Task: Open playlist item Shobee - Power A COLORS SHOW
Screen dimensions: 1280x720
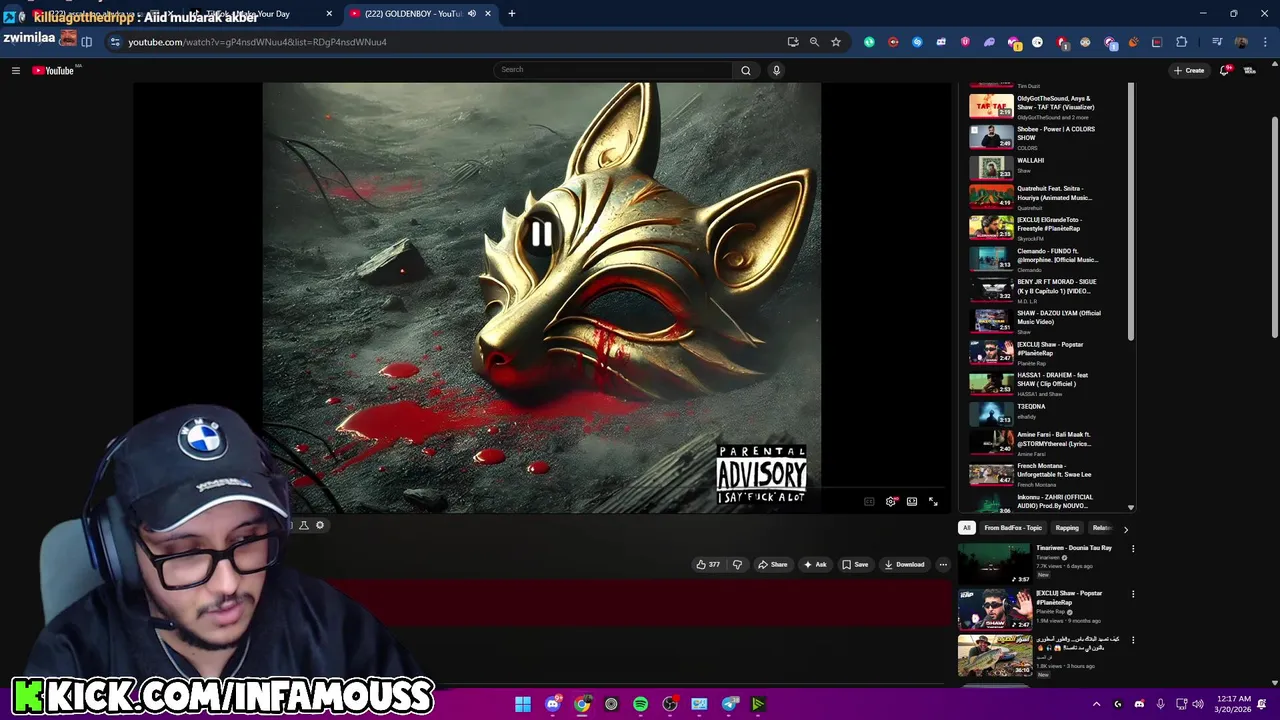Action: tap(1045, 137)
